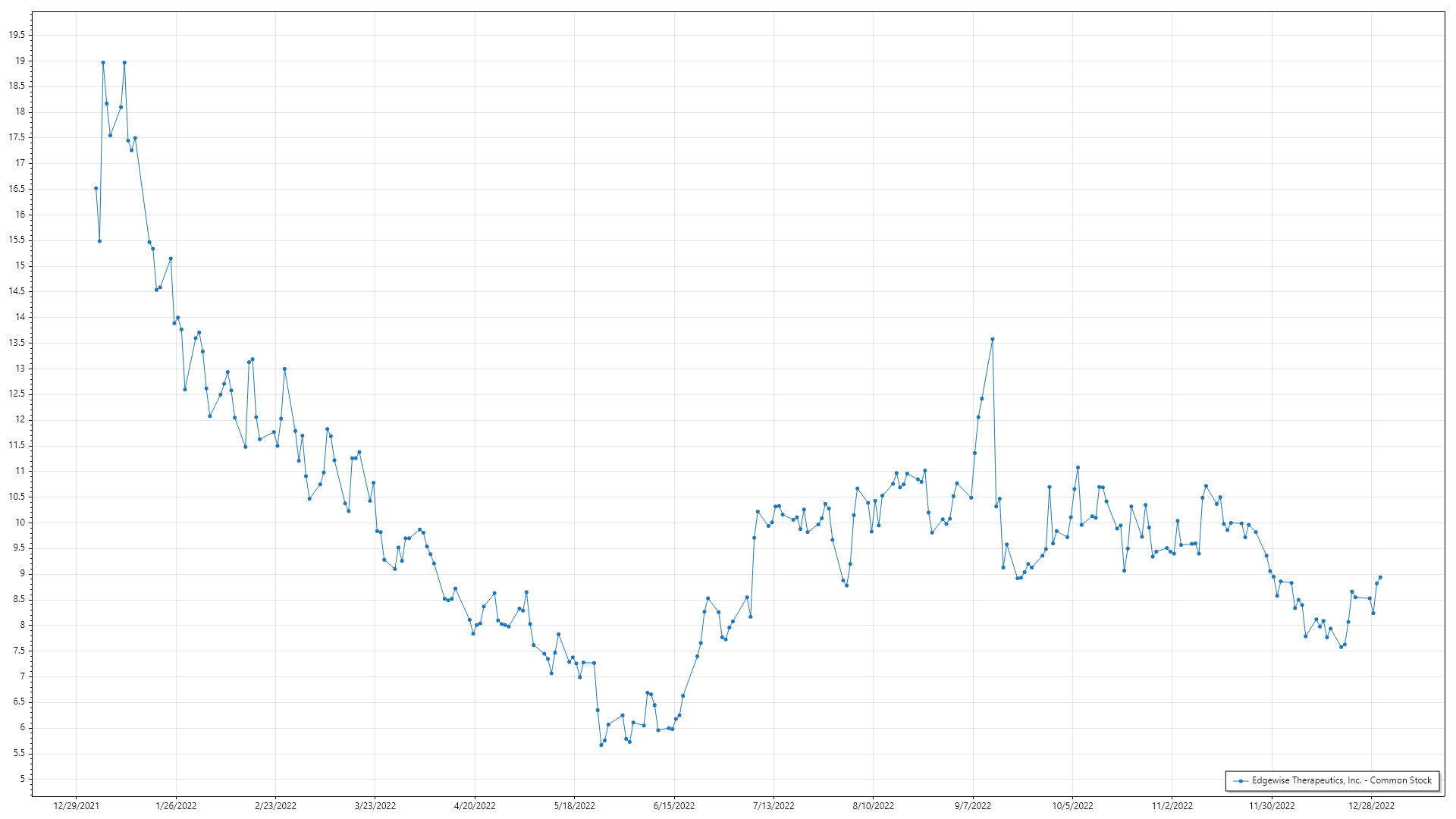Click the 5 y-axis label at the bottom
Image resolution: width=1456 pixels, height=819 pixels.
[x=22, y=779]
